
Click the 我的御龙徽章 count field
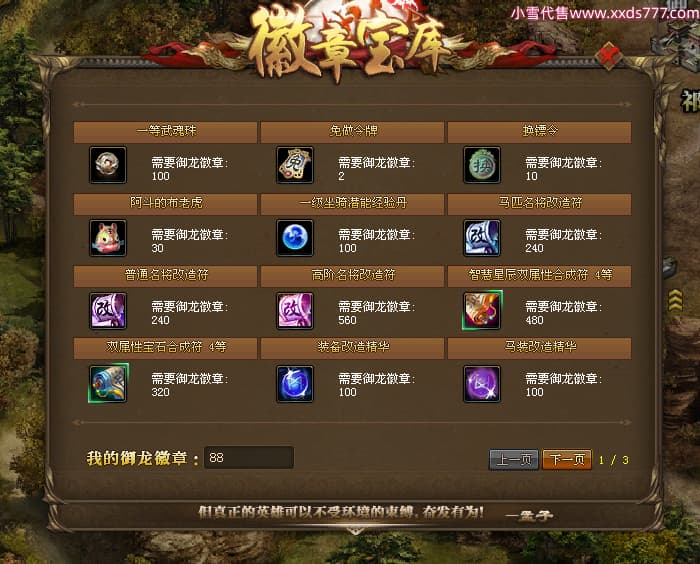(249, 457)
